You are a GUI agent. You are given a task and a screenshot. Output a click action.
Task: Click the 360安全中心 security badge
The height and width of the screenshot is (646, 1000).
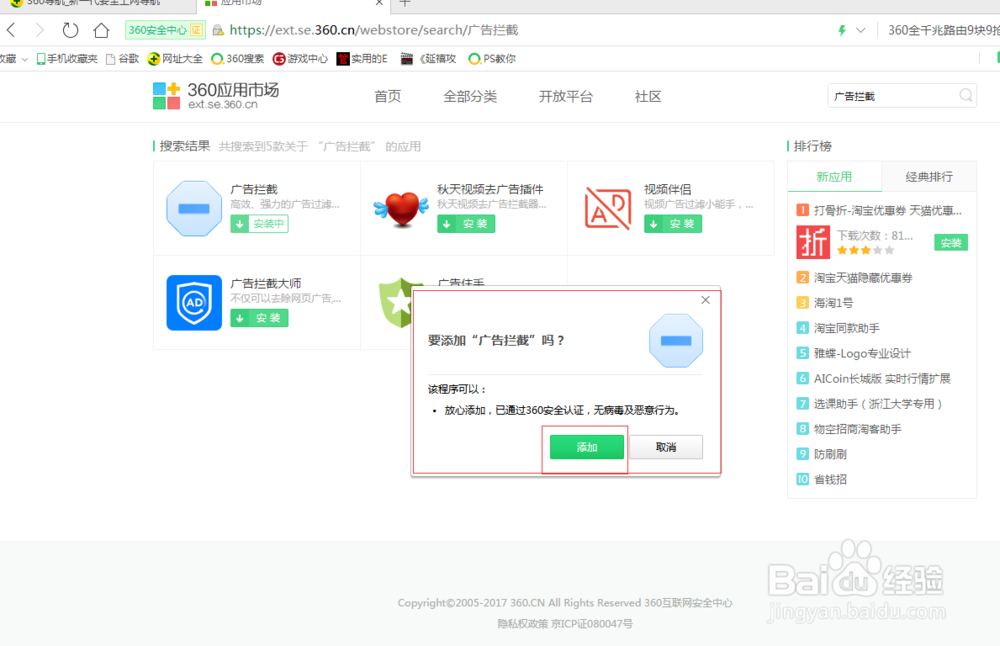coord(165,30)
